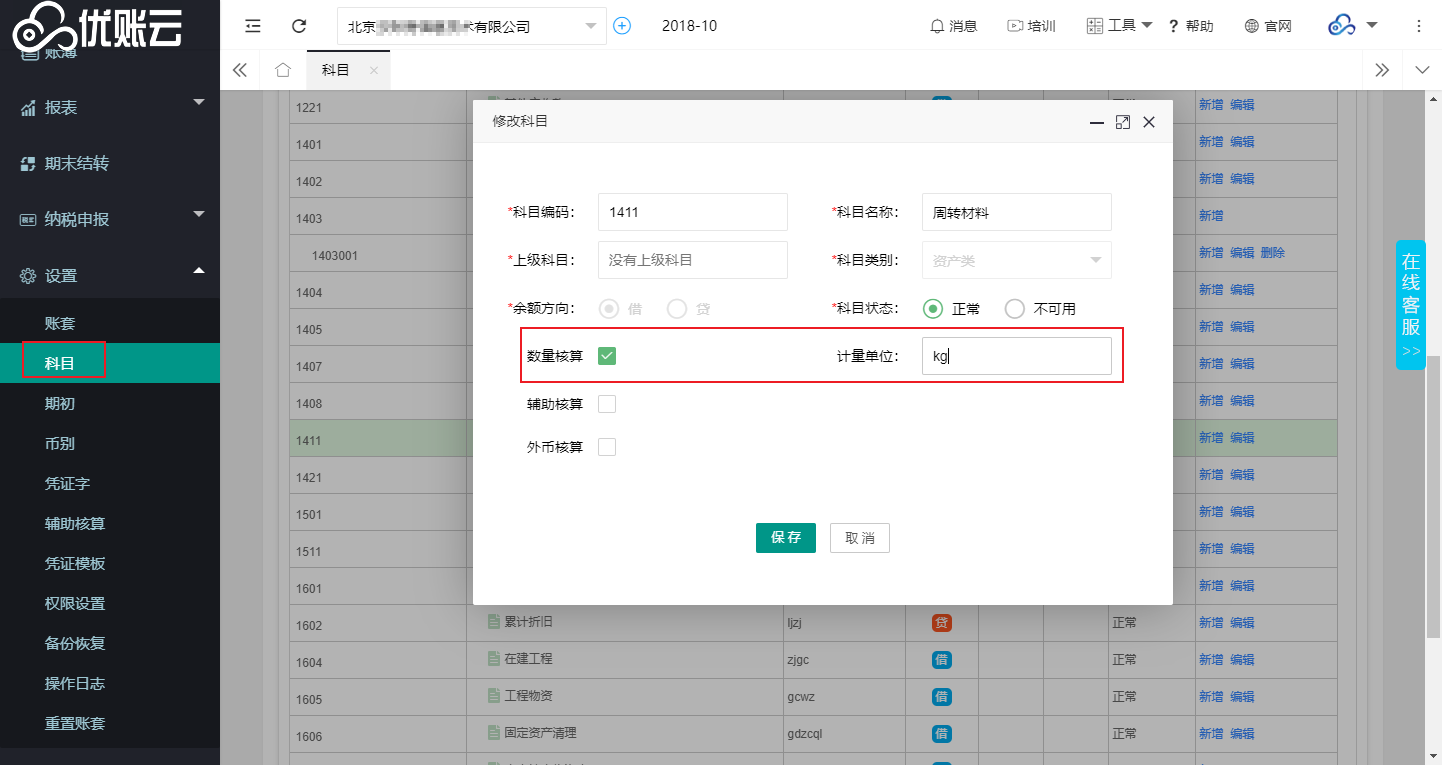Open 账套 in settings submenu
The height and width of the screenshot is (765, 1442).
point(110,323)
